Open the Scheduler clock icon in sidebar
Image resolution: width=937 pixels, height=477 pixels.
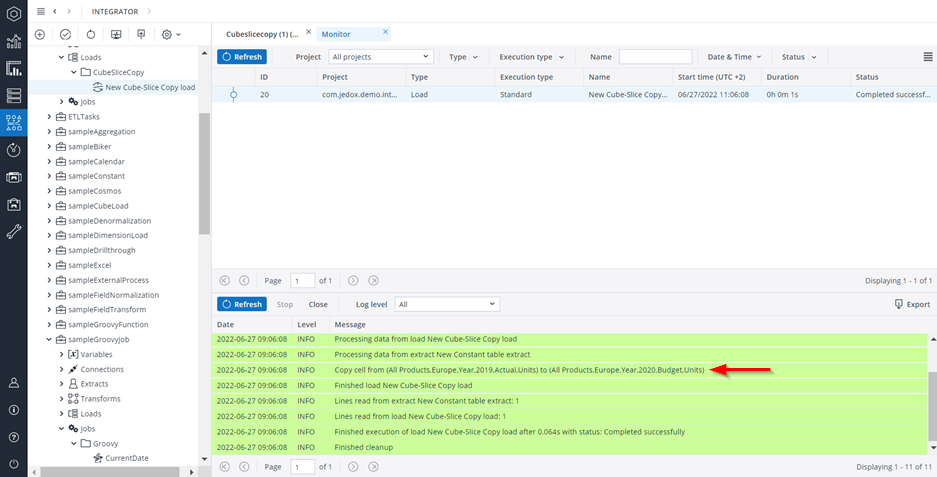14,150
